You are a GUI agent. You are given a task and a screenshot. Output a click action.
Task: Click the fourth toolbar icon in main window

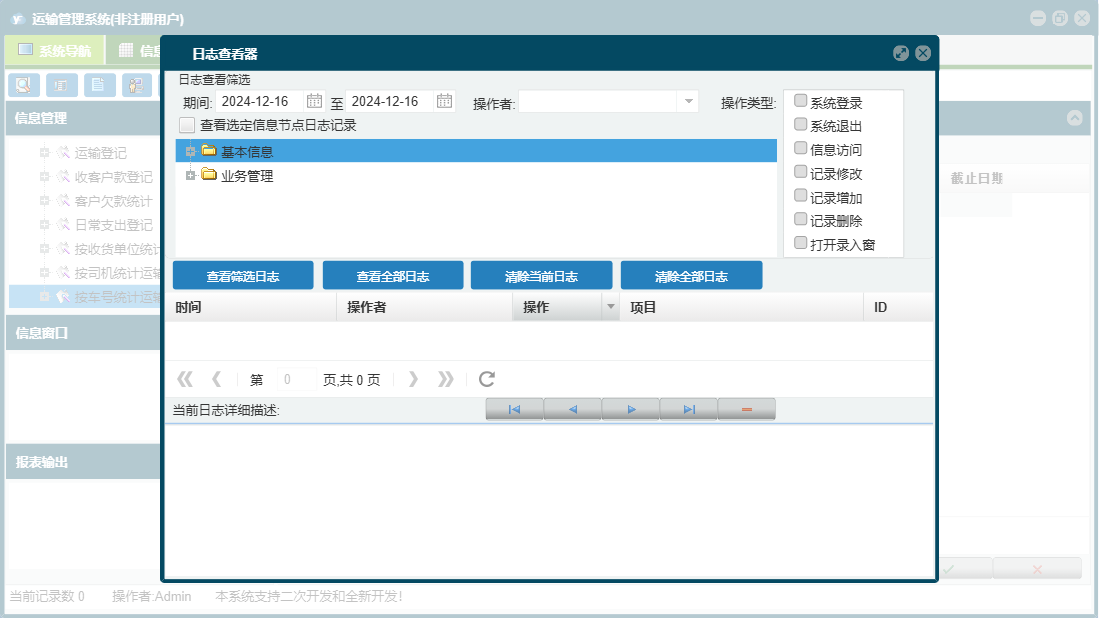click(x=137, y=85)
